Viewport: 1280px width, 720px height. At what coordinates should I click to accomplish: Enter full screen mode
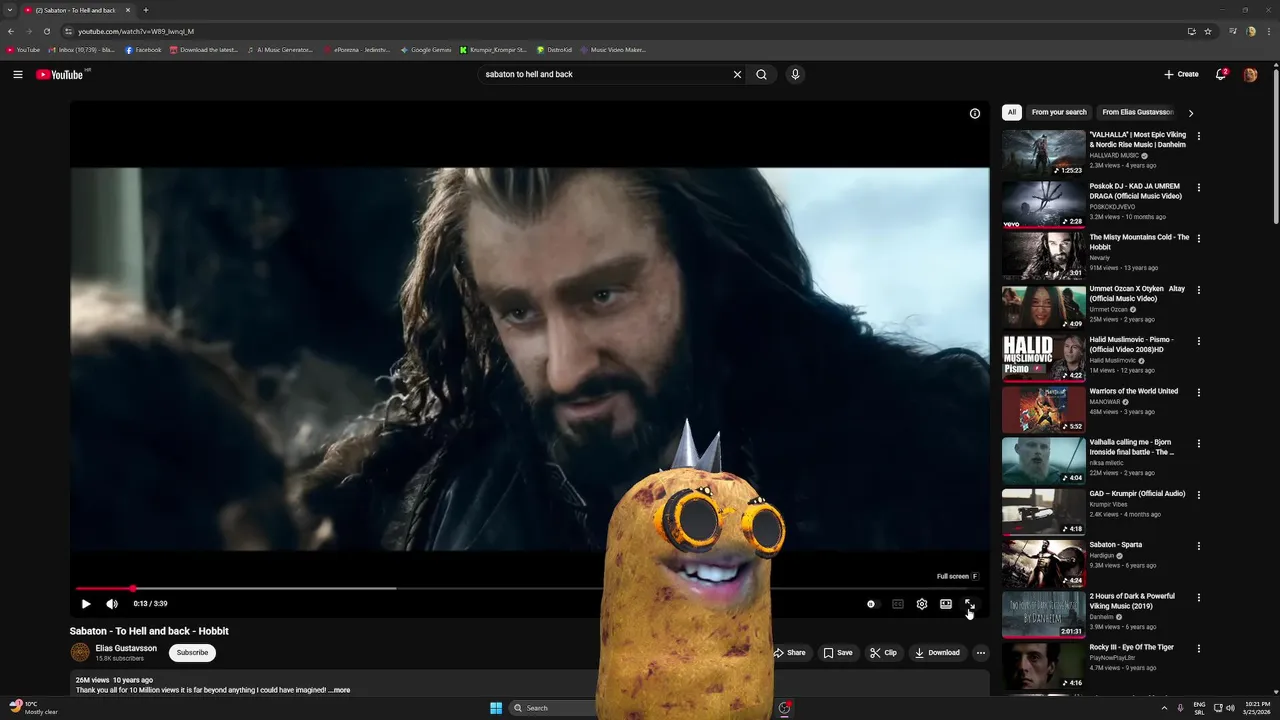click(970, 604)
